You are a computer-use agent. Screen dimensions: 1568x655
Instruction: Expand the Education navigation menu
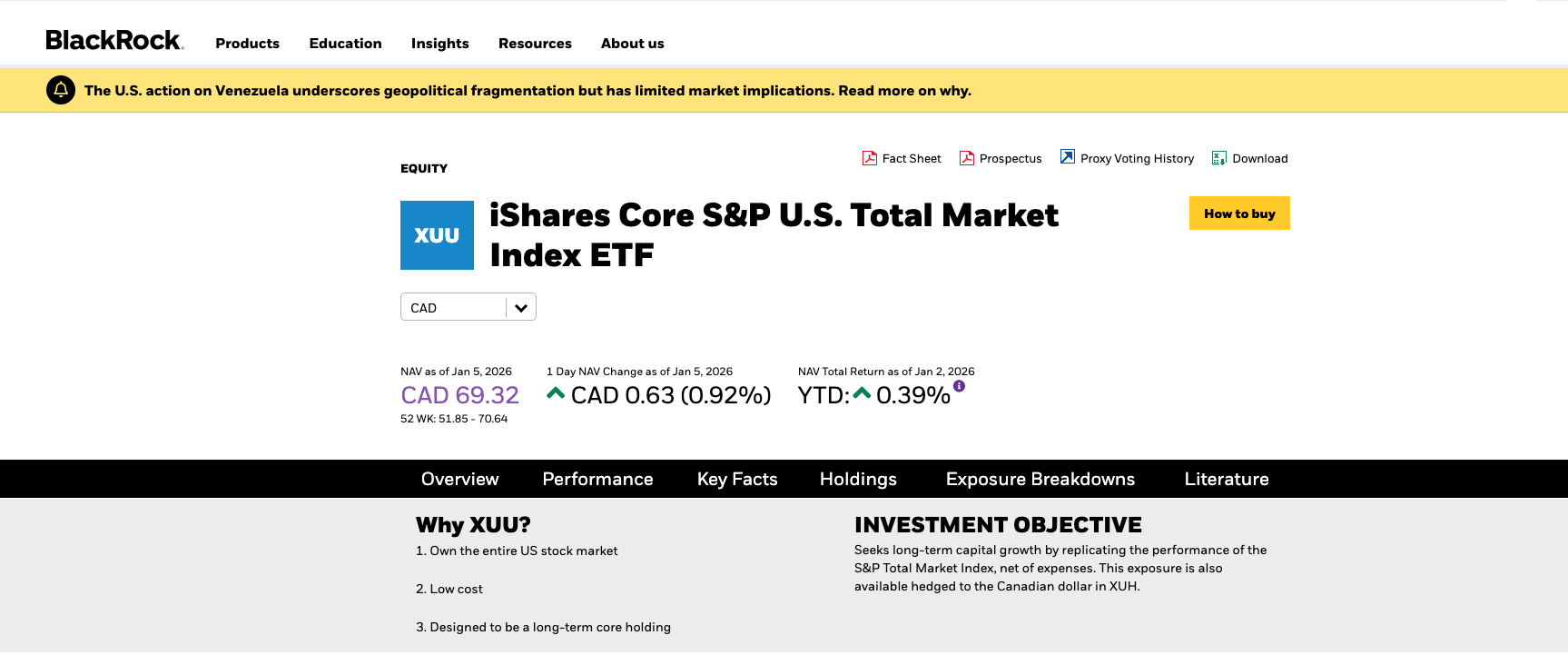pos(345,44)
